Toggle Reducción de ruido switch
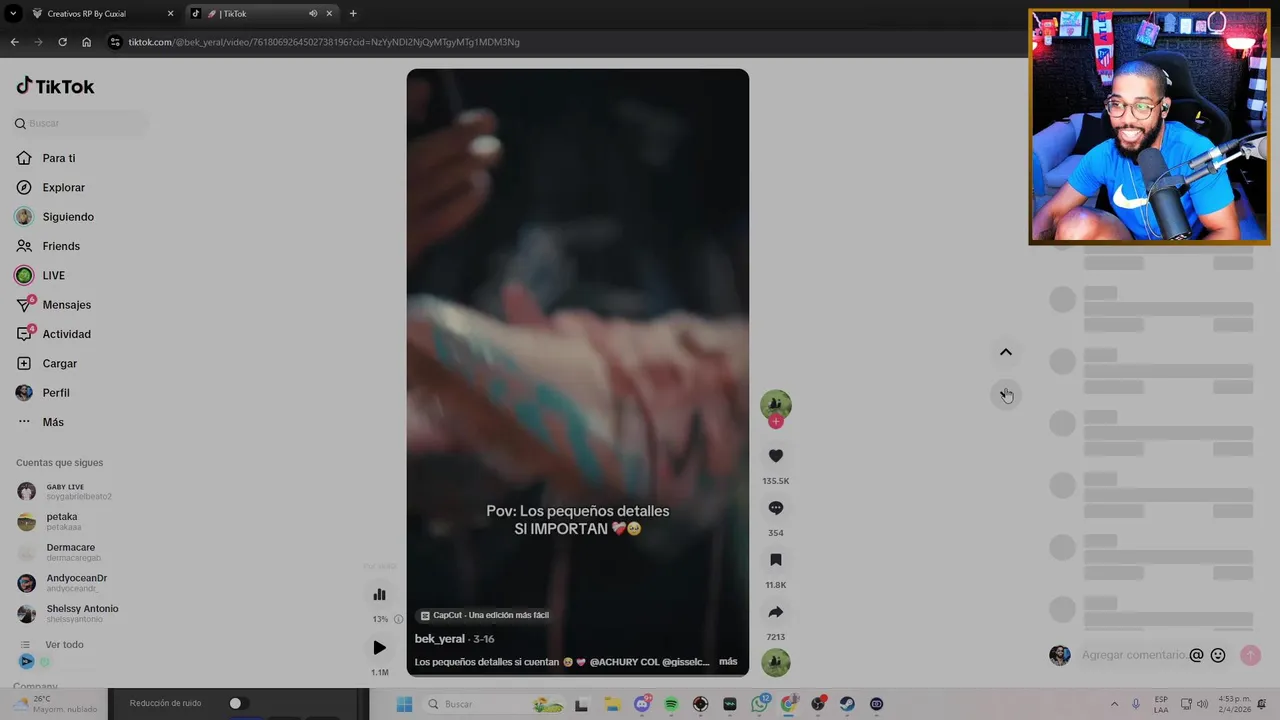Viewport: 1280px width, 720px height. click(x=237, y=703)
